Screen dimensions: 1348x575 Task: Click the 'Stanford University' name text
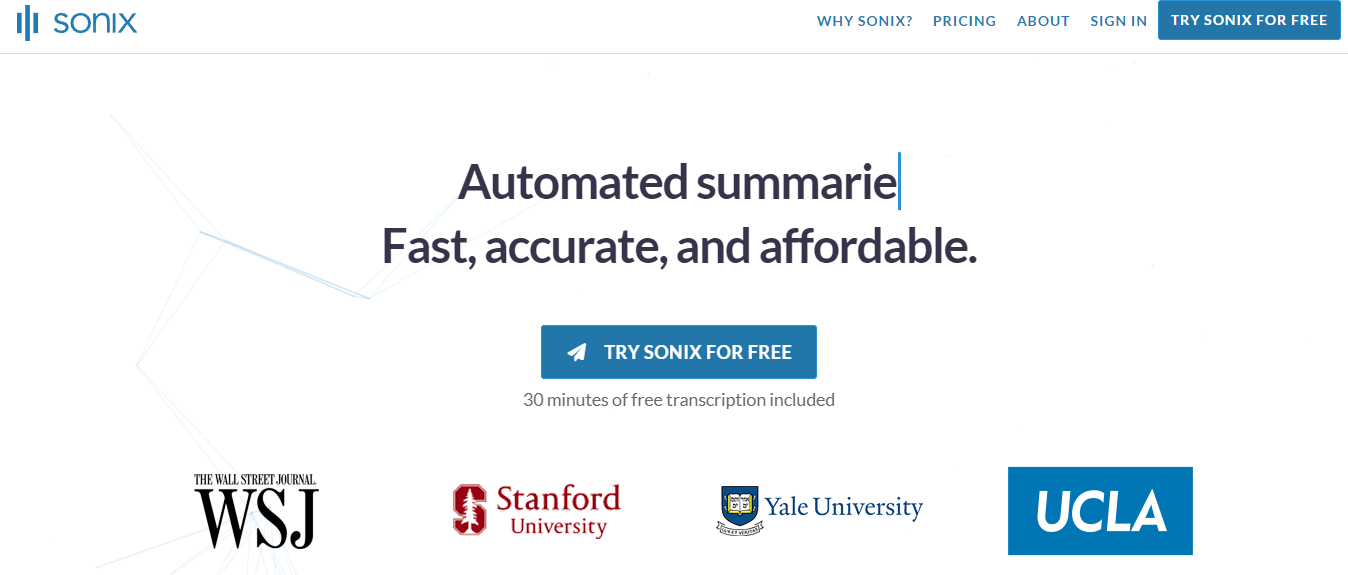[559, 510]
